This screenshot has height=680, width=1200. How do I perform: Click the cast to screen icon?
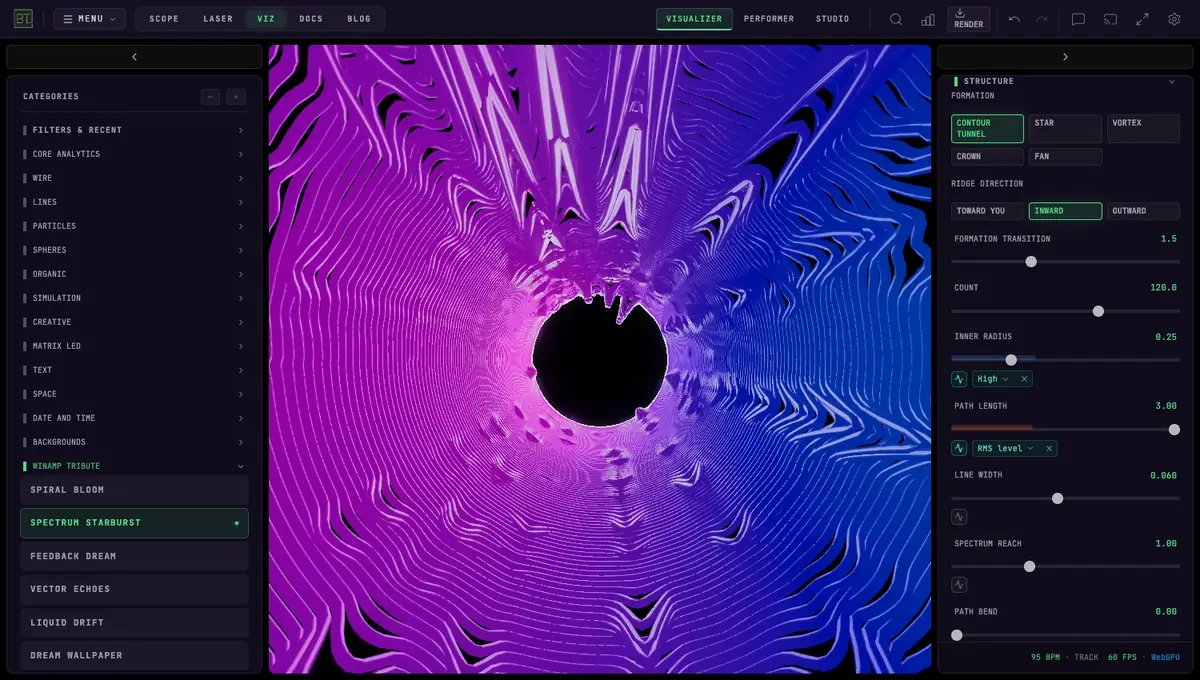pyautogui.click(x=1110, y=19)
